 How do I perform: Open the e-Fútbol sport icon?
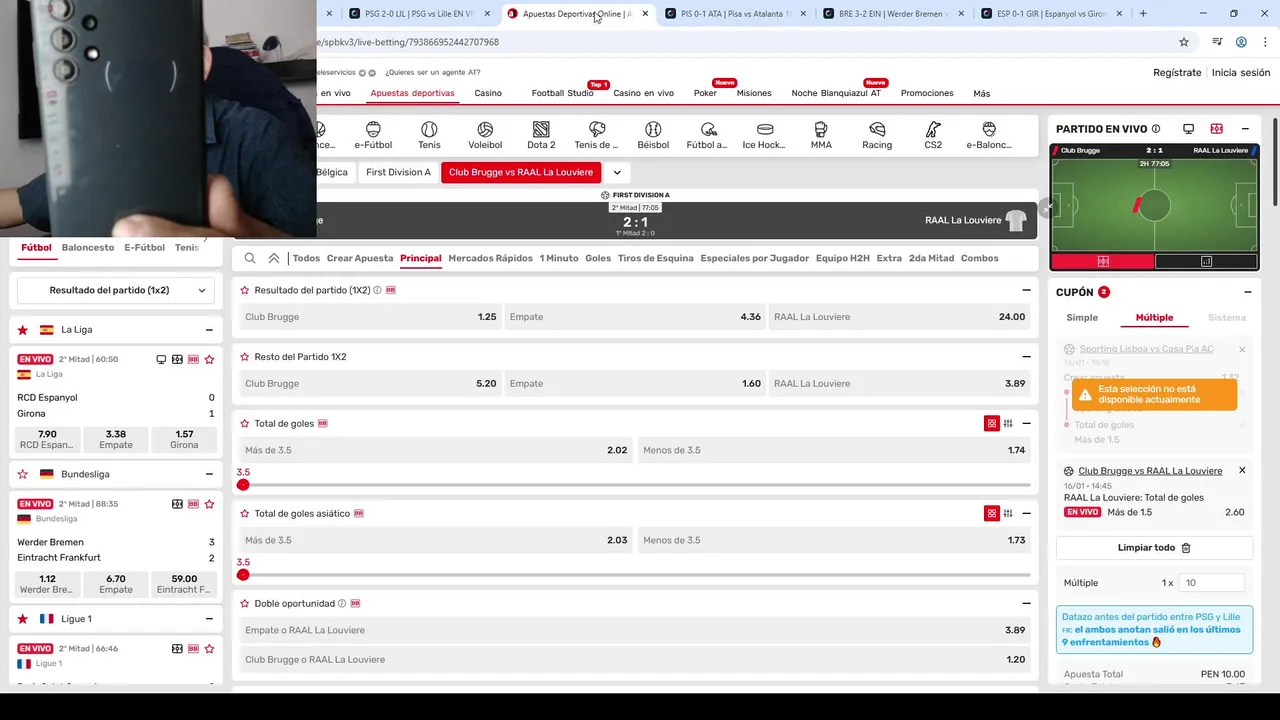(373, 135)
